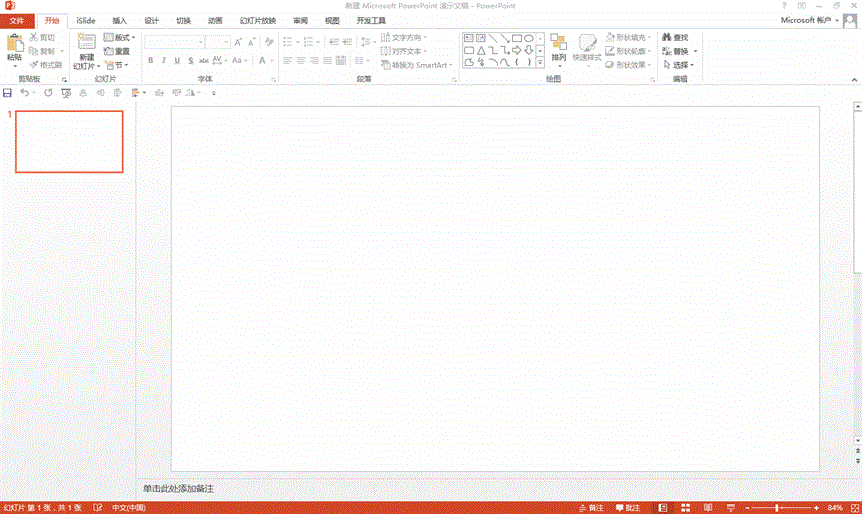The height and width of the screenshot is (514, 862).
Task: Click the fit slide to window icon
Action: coord(853,507)
